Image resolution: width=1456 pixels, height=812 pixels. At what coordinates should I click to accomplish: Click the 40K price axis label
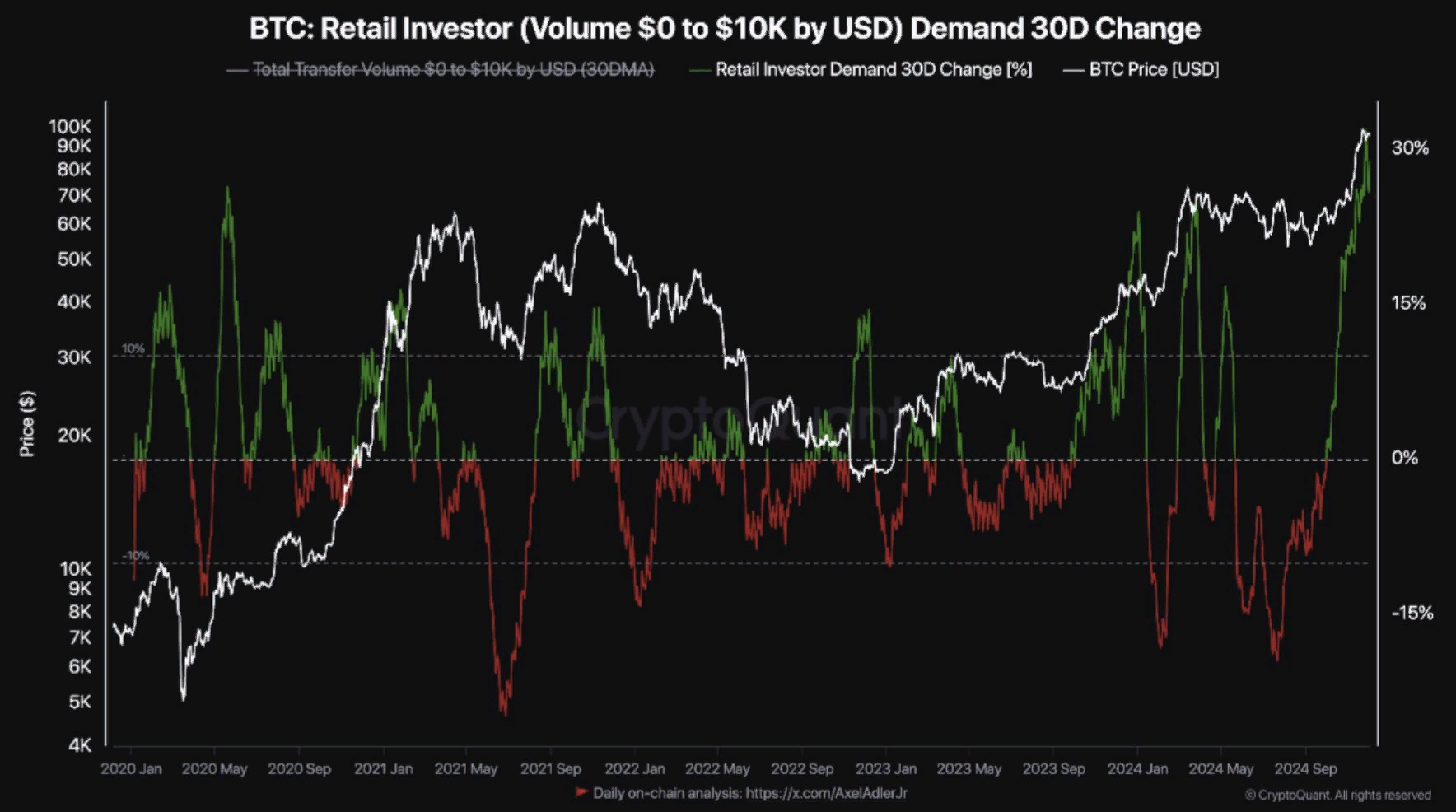click(x=75, y=302)
